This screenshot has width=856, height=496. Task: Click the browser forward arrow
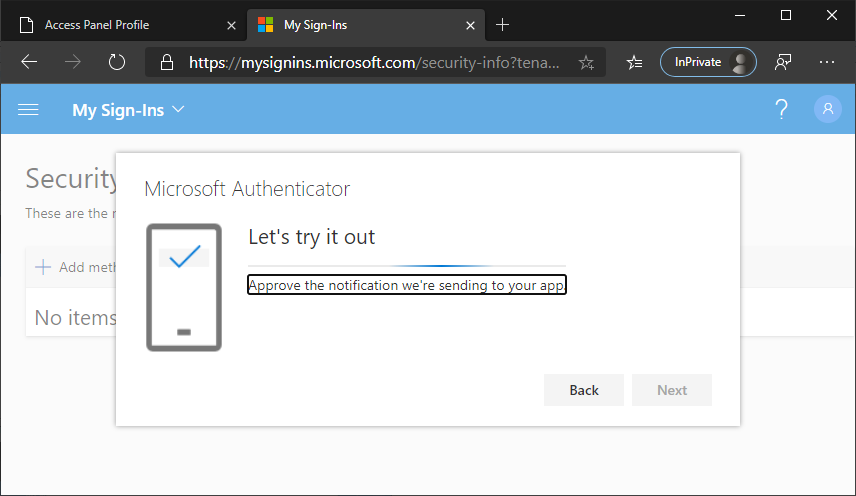[73, 62]
